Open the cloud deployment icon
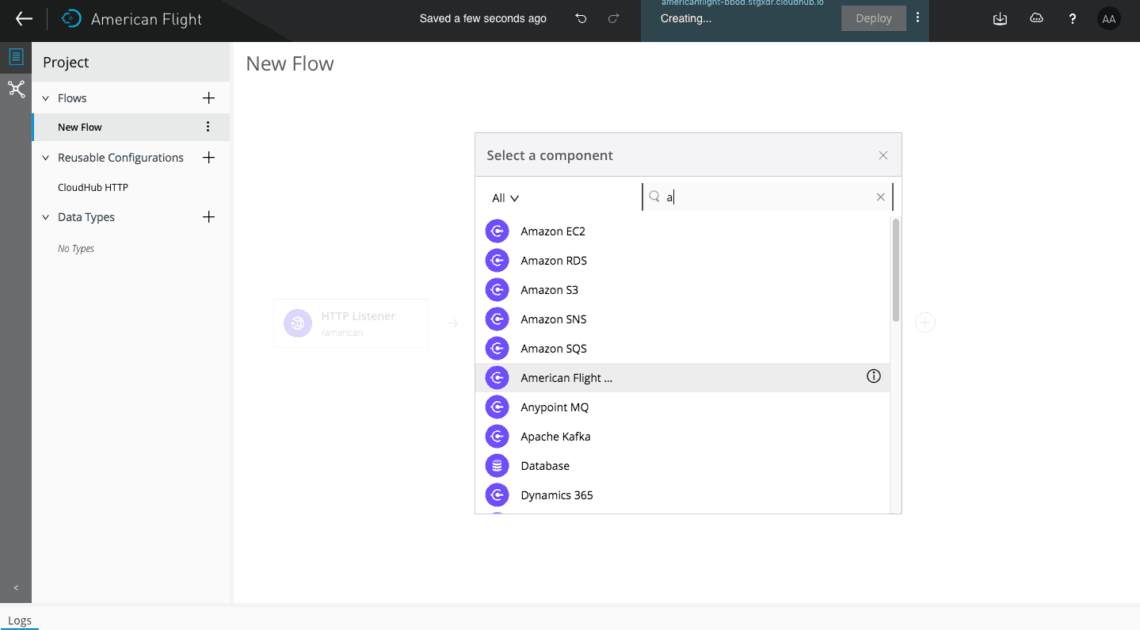 click(x=1036, y=17)
